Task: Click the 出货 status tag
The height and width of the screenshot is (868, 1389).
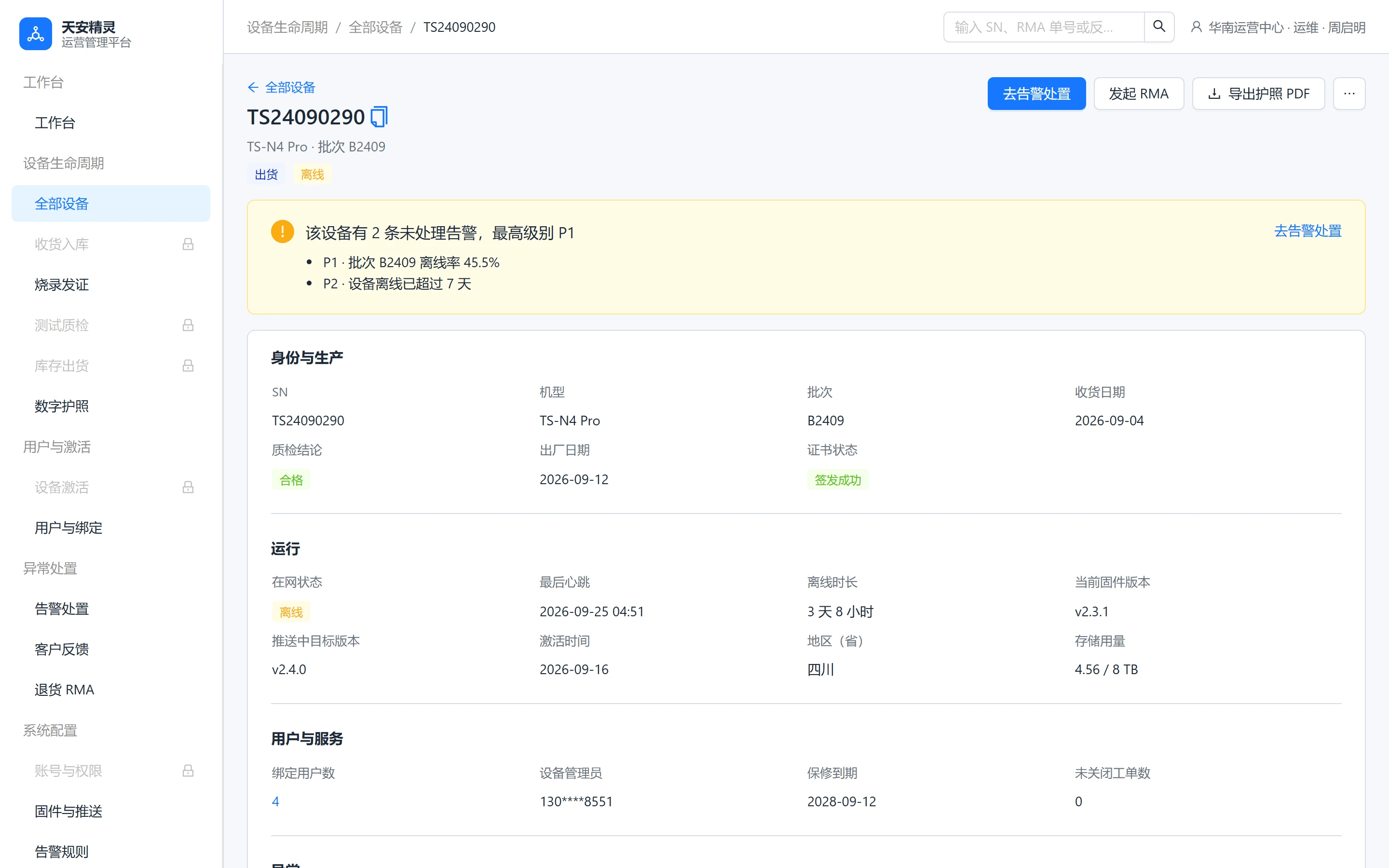Action: (266, 175)
